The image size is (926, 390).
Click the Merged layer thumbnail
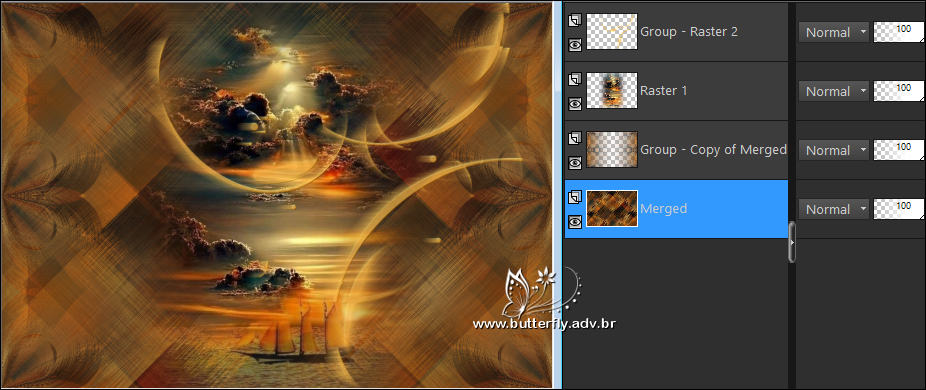(612, 209)
